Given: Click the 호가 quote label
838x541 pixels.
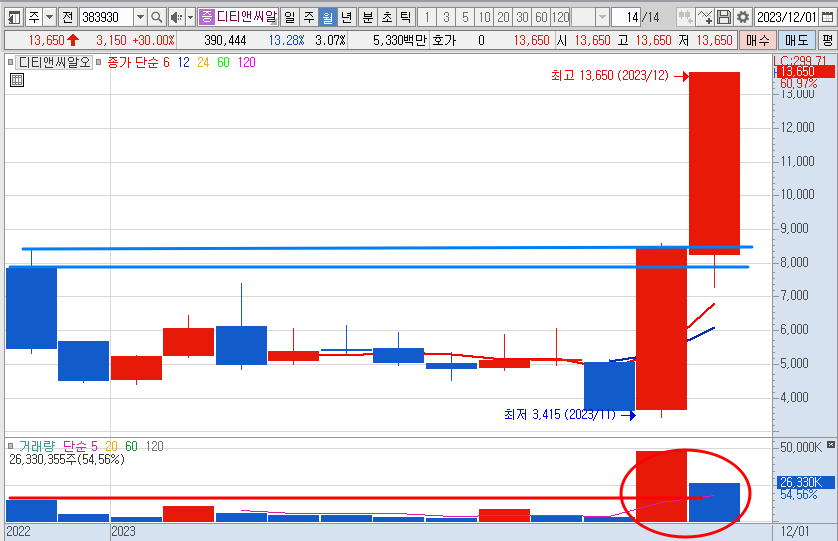Looking at the screenshot, I should (444, 41).
